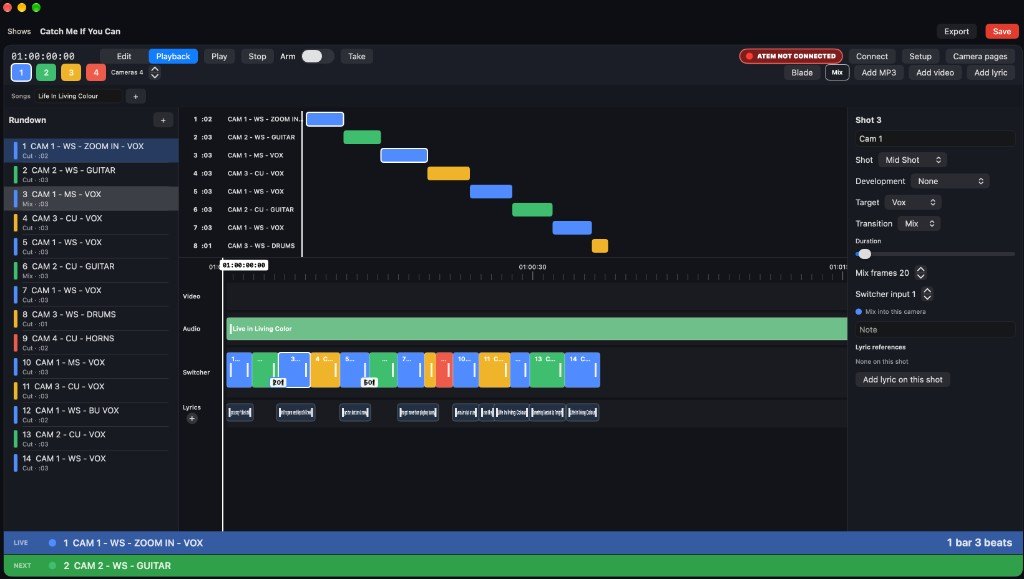
Task: Click Add lyric on this shot
Action: pyautogui.click(x=903, y=380)
